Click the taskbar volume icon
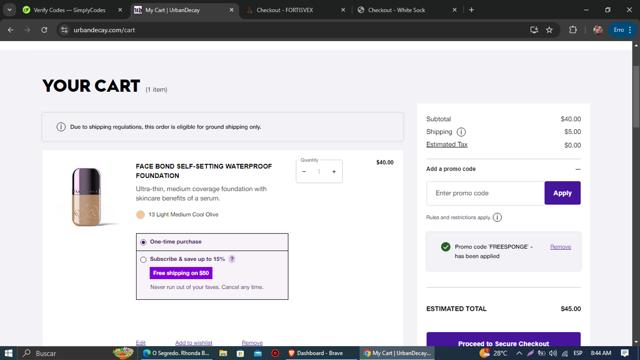This screenshot has height=360, width=640. 553,353
